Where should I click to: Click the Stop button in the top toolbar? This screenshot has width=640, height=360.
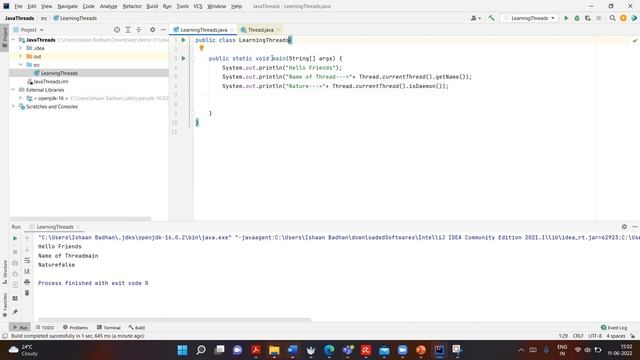(599, 18)
